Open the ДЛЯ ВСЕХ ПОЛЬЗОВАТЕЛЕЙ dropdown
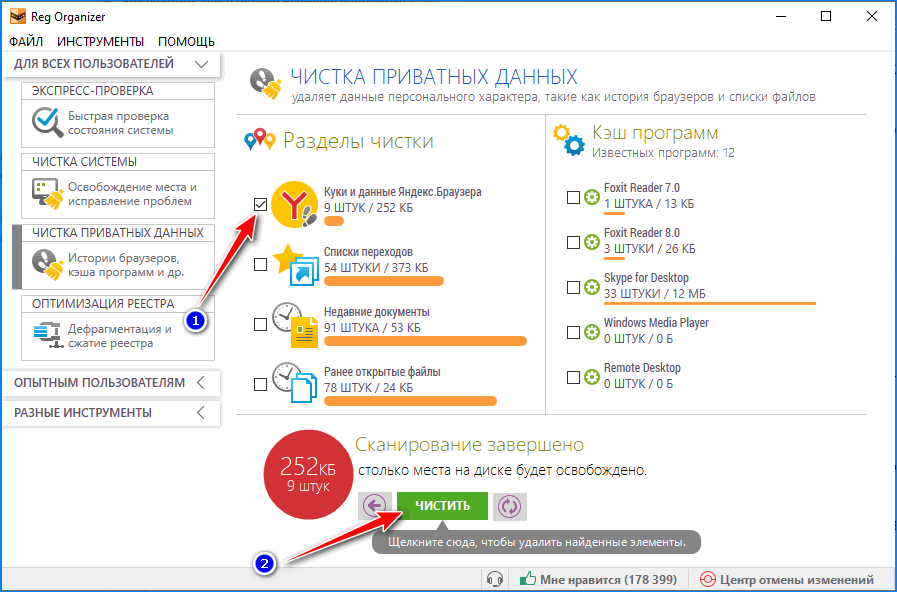The image size is (897, 592). (x=112, y=63)
